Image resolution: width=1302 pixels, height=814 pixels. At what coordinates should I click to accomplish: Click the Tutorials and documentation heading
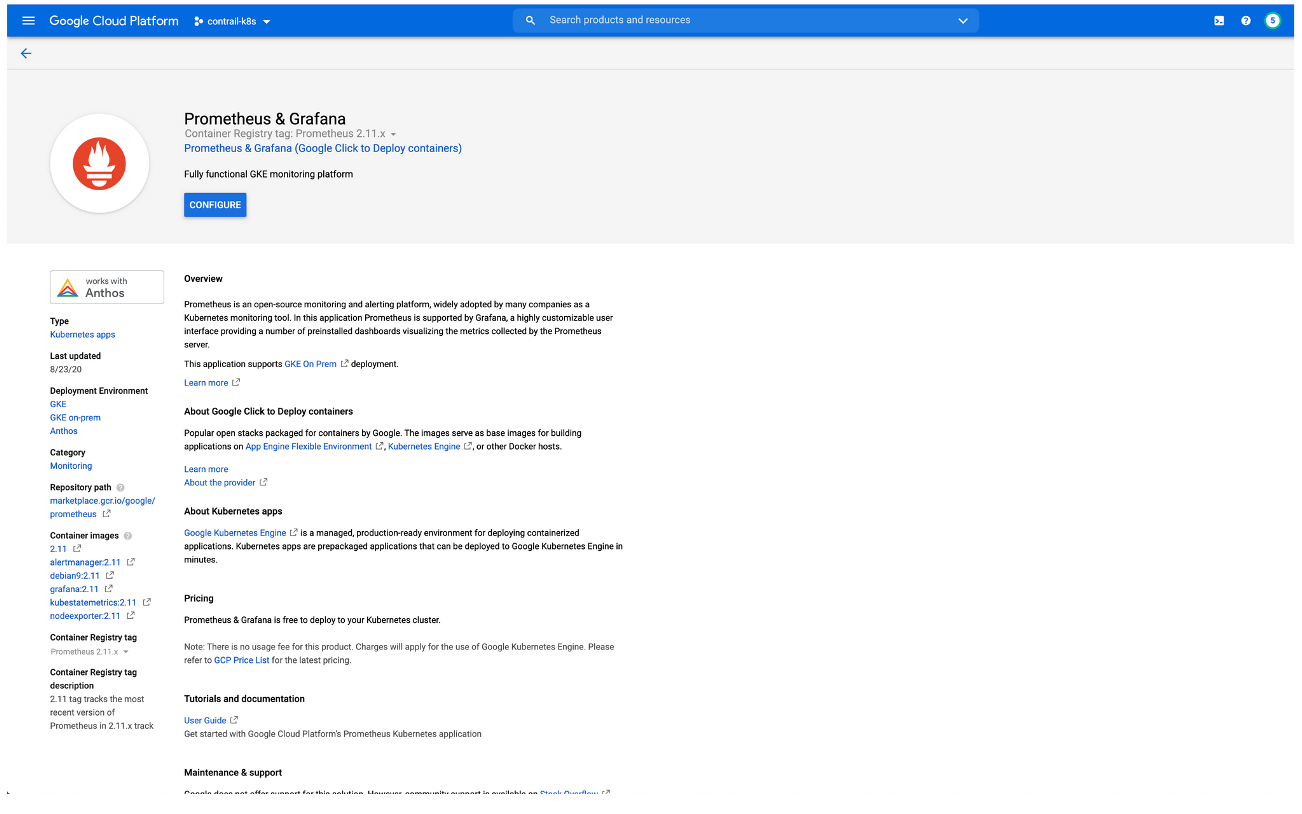coord(244,699)
